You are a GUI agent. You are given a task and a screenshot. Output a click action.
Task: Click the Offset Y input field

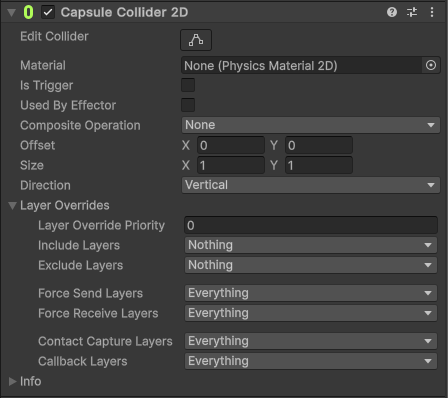[319, 145]
